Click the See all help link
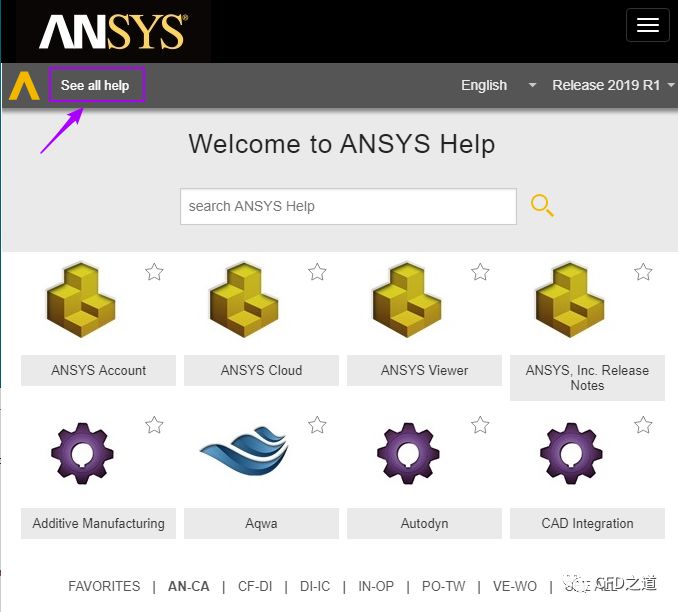 pyautogui.click(x=96, y=85)
